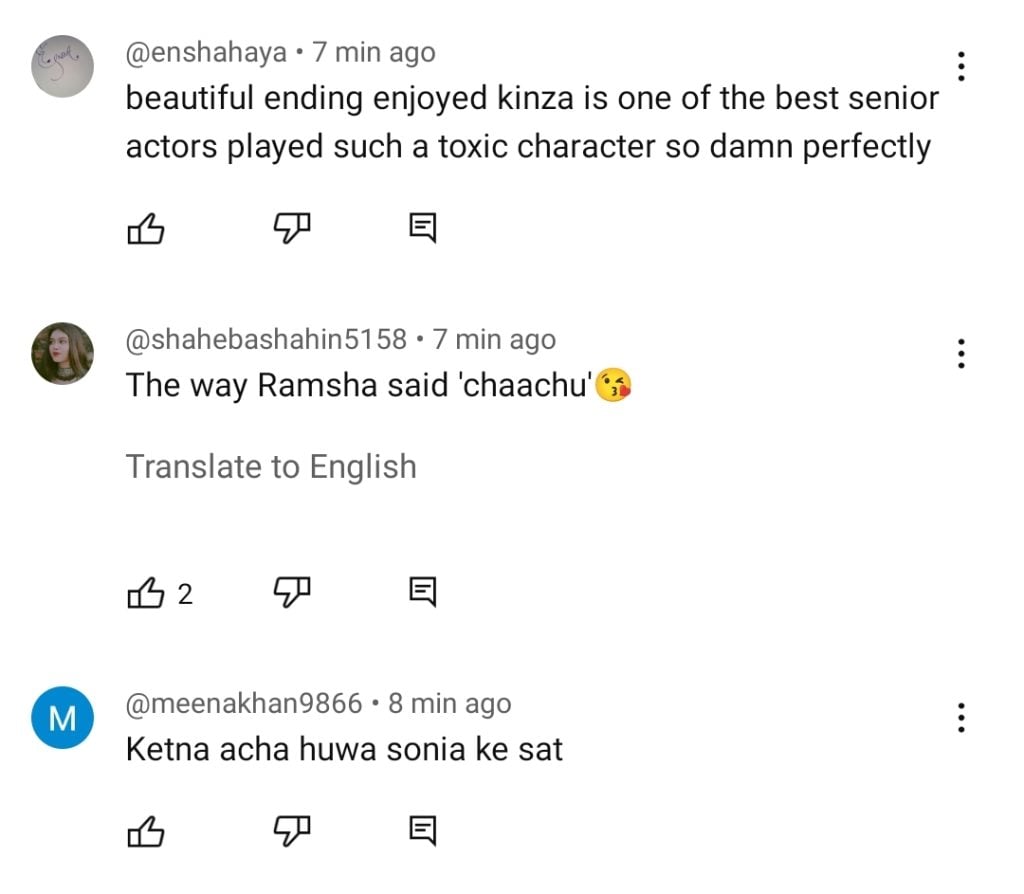Screen dimensions: 1024x894
Task: Open @enshahaya's profile picture
Action: pyautogui.click(x=62, y=66)
